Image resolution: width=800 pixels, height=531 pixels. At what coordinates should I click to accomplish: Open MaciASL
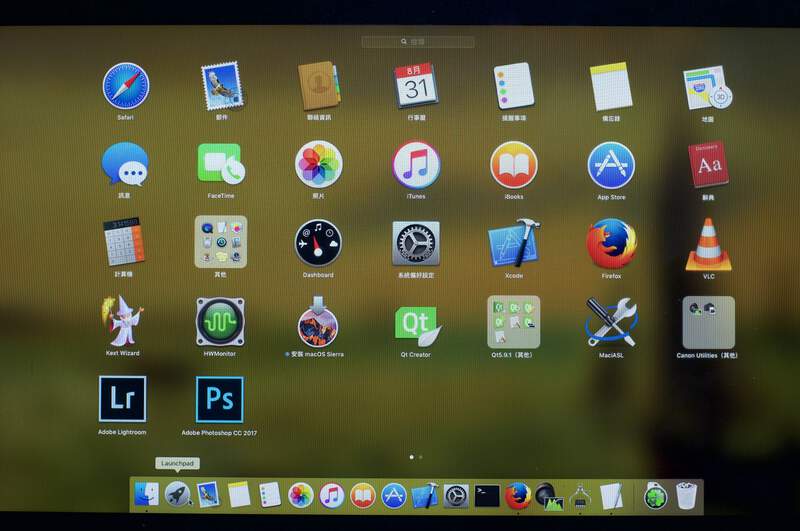(611, 323)
